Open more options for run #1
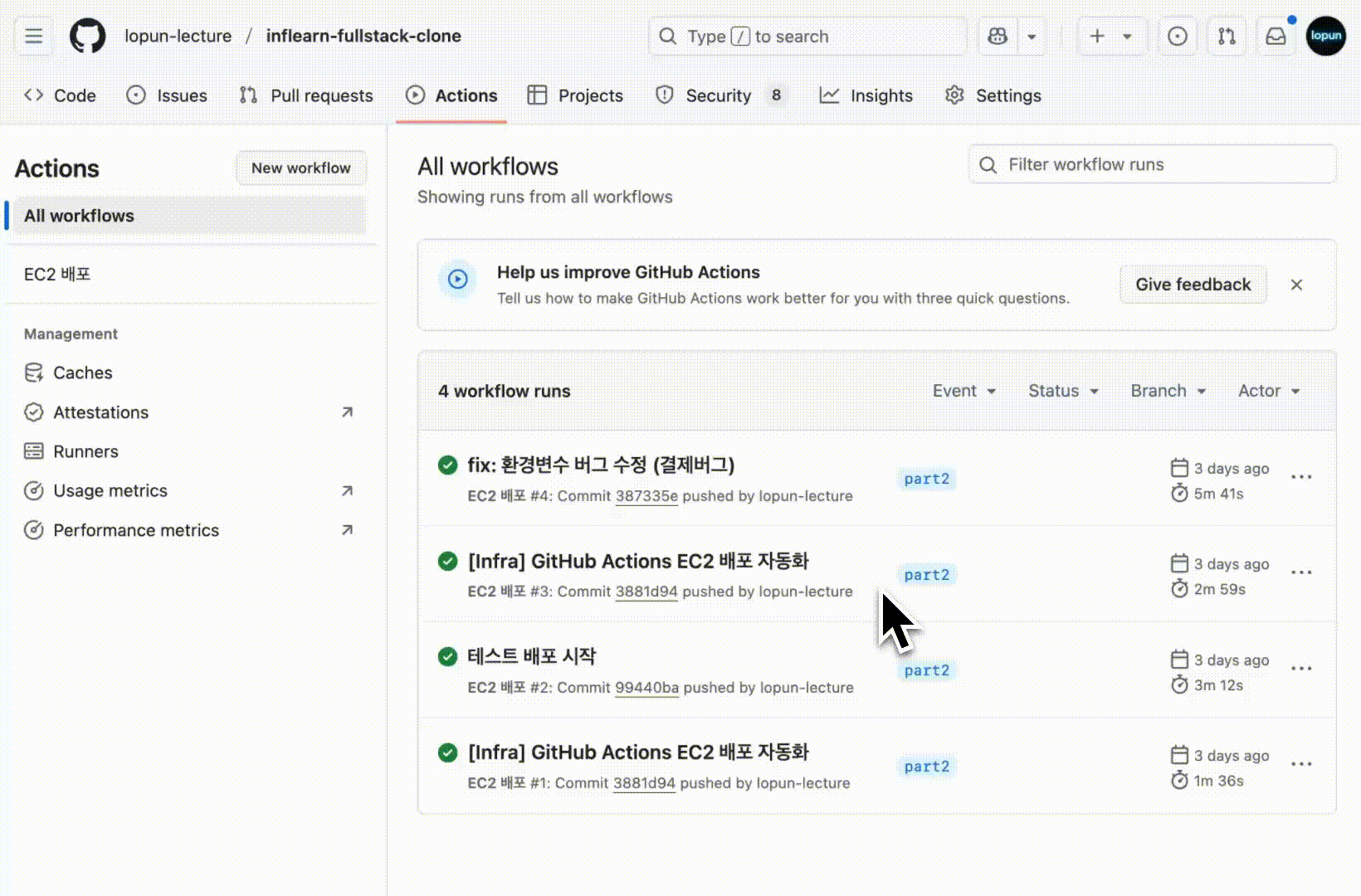This screenshot has width=1361, height=896. point(1301,764)
